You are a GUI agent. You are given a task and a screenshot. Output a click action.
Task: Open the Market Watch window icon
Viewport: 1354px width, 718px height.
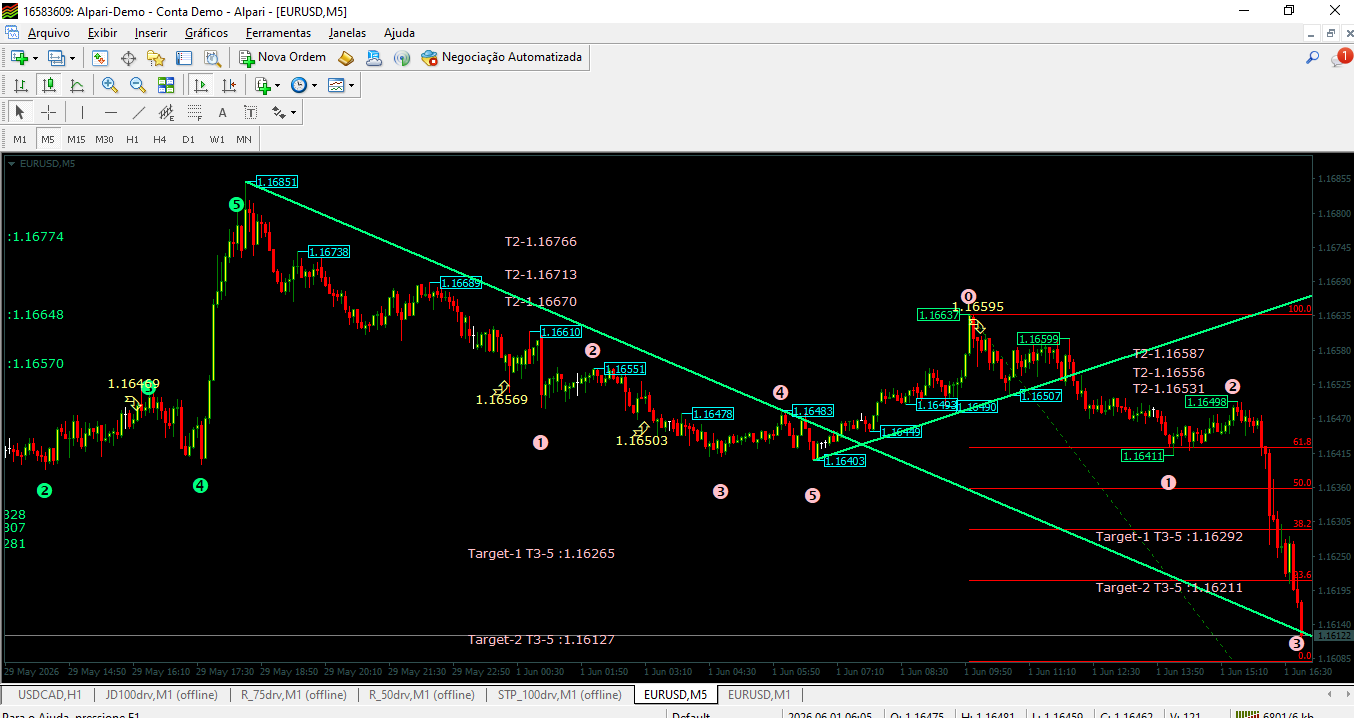(100, 58)
